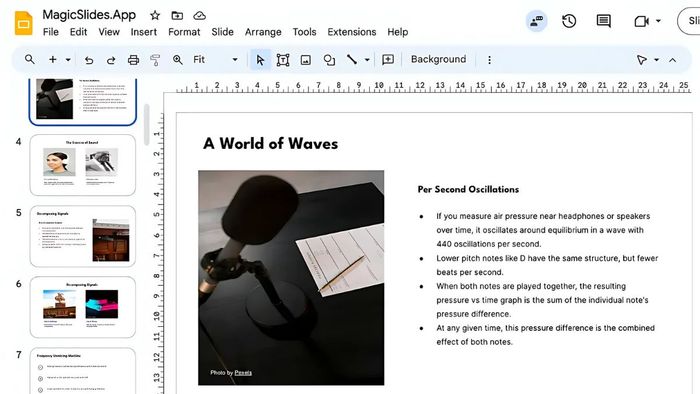Select slide 4 thumbnail with two photos

[83, 165]
